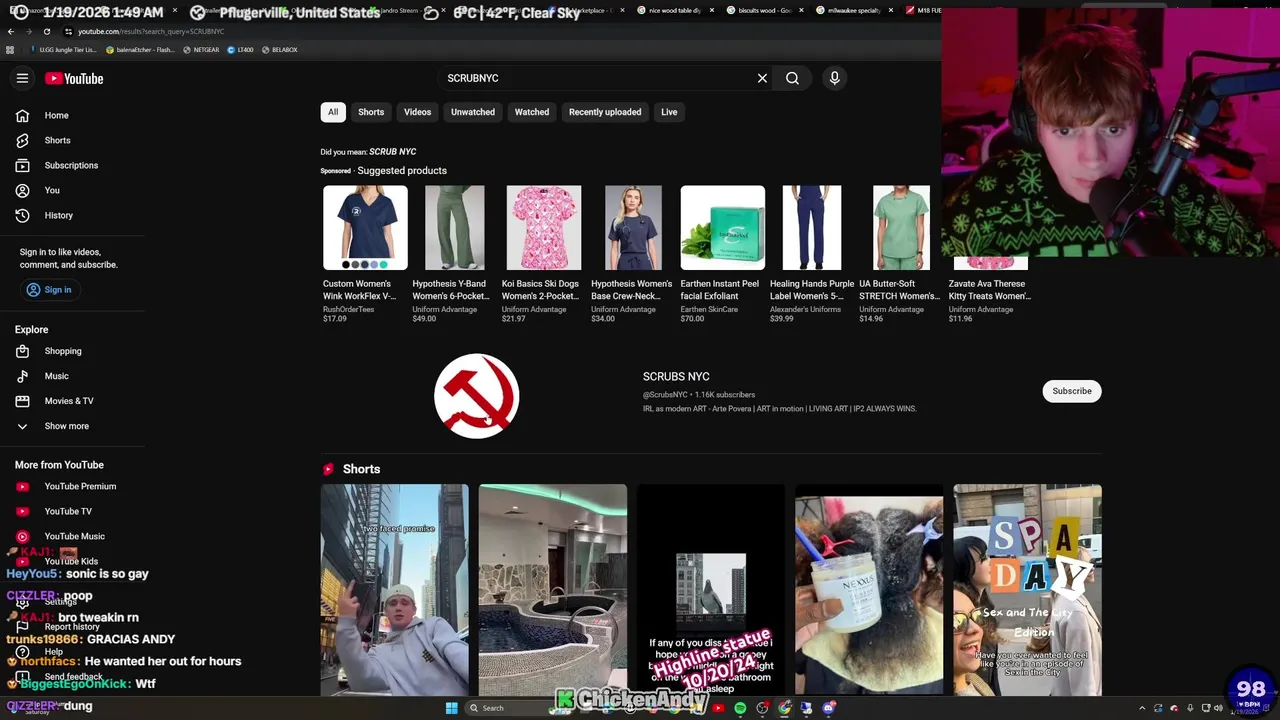Open Healing Hands Purple Label product
This screenshot has height=720, width=1280.
(811, 254)
